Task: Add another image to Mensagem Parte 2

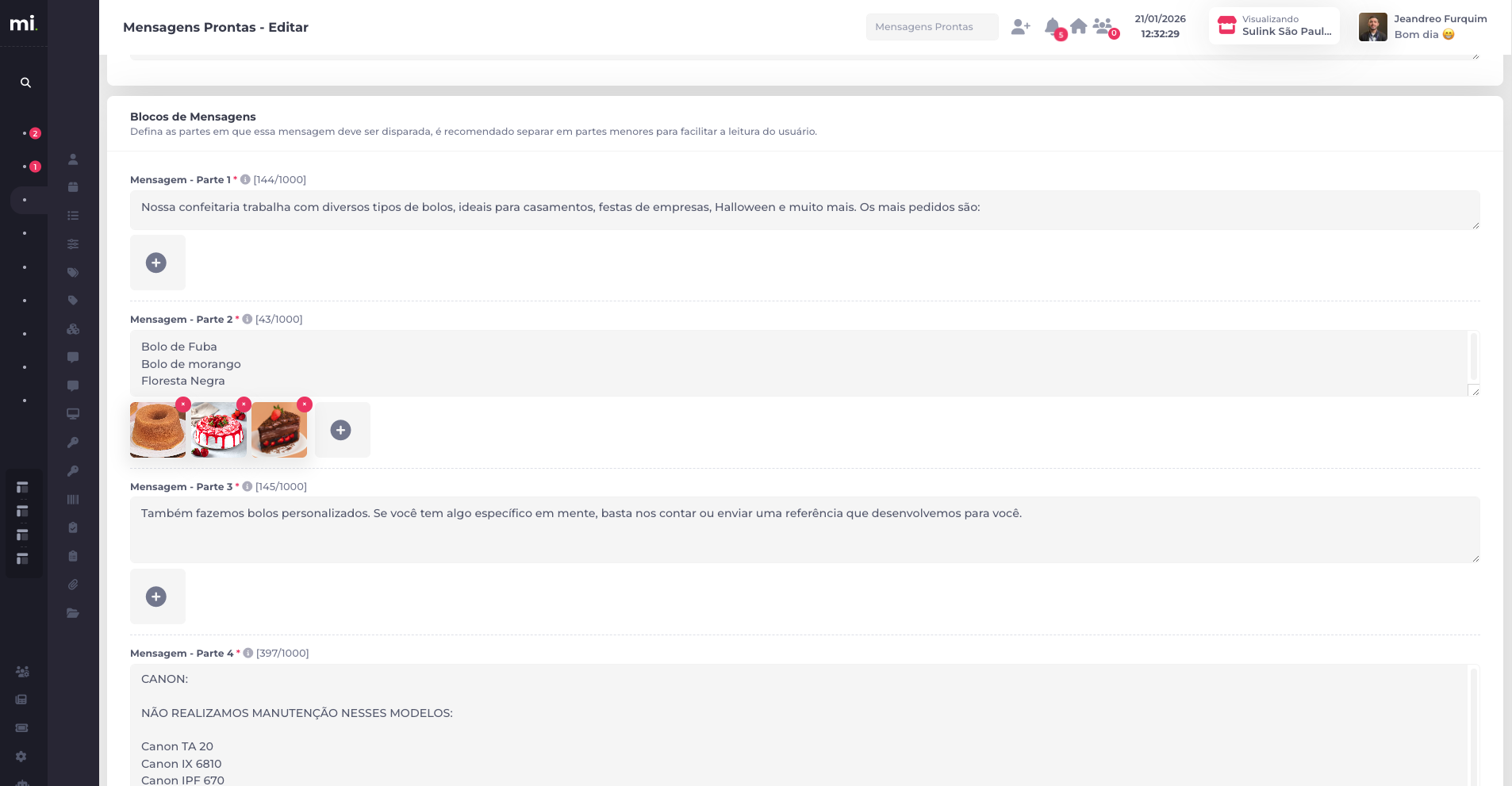Action: 341,430
